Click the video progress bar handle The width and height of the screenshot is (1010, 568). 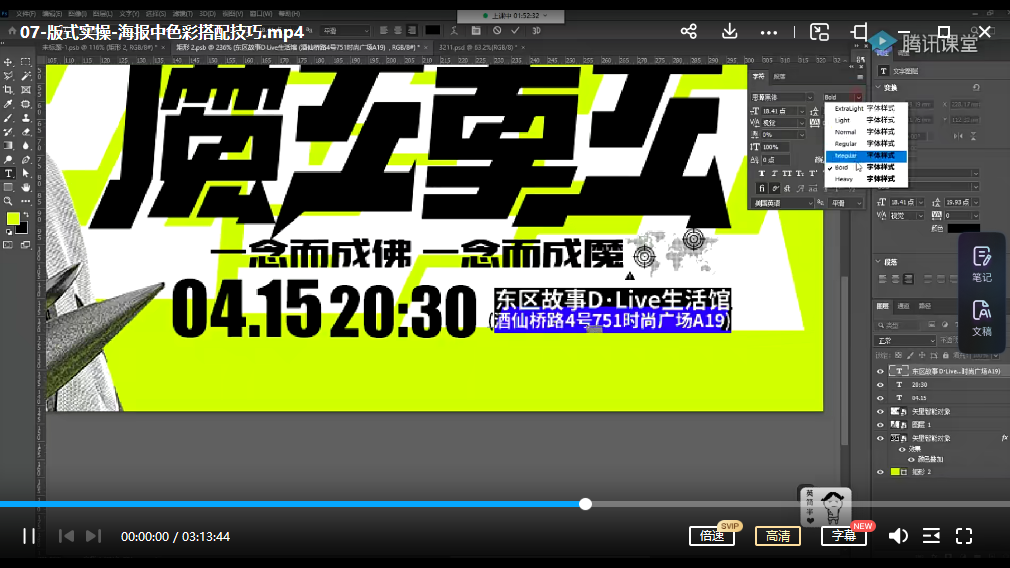[585, 504]
